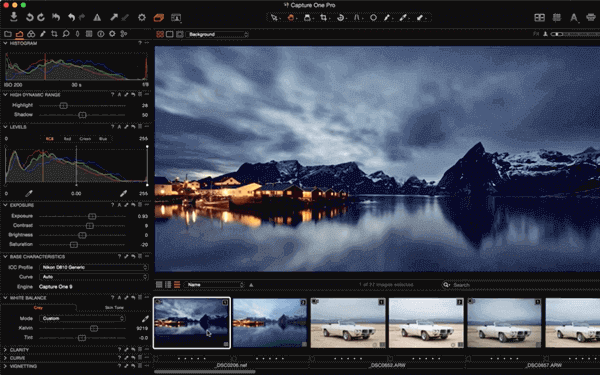Open the Library folder tool tab
Viewport: 600px width, 375px height.
(x=7, y=34)
